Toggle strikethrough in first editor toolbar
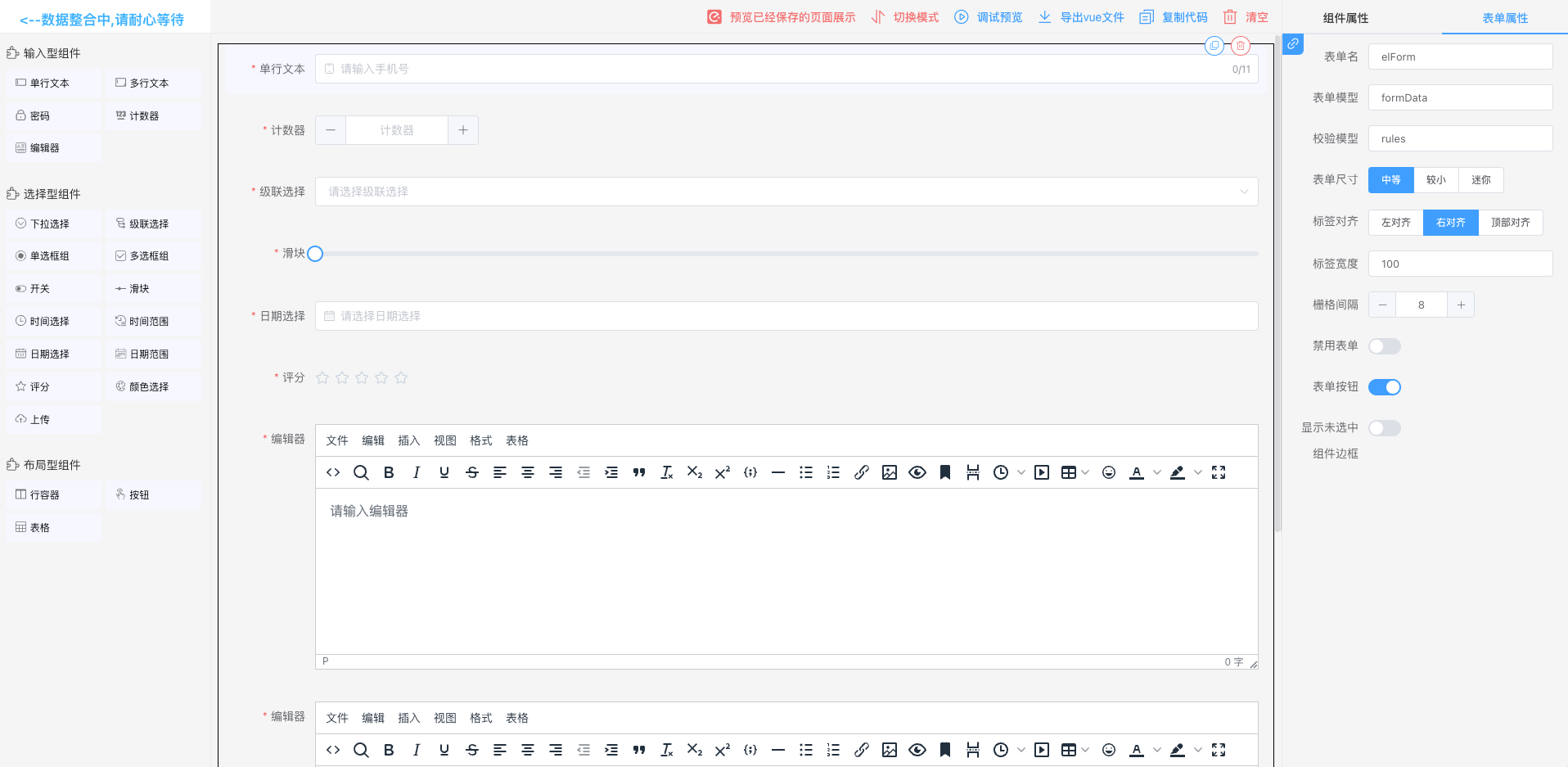This screenshot has width=1568, height=767. tap(472, 472)
